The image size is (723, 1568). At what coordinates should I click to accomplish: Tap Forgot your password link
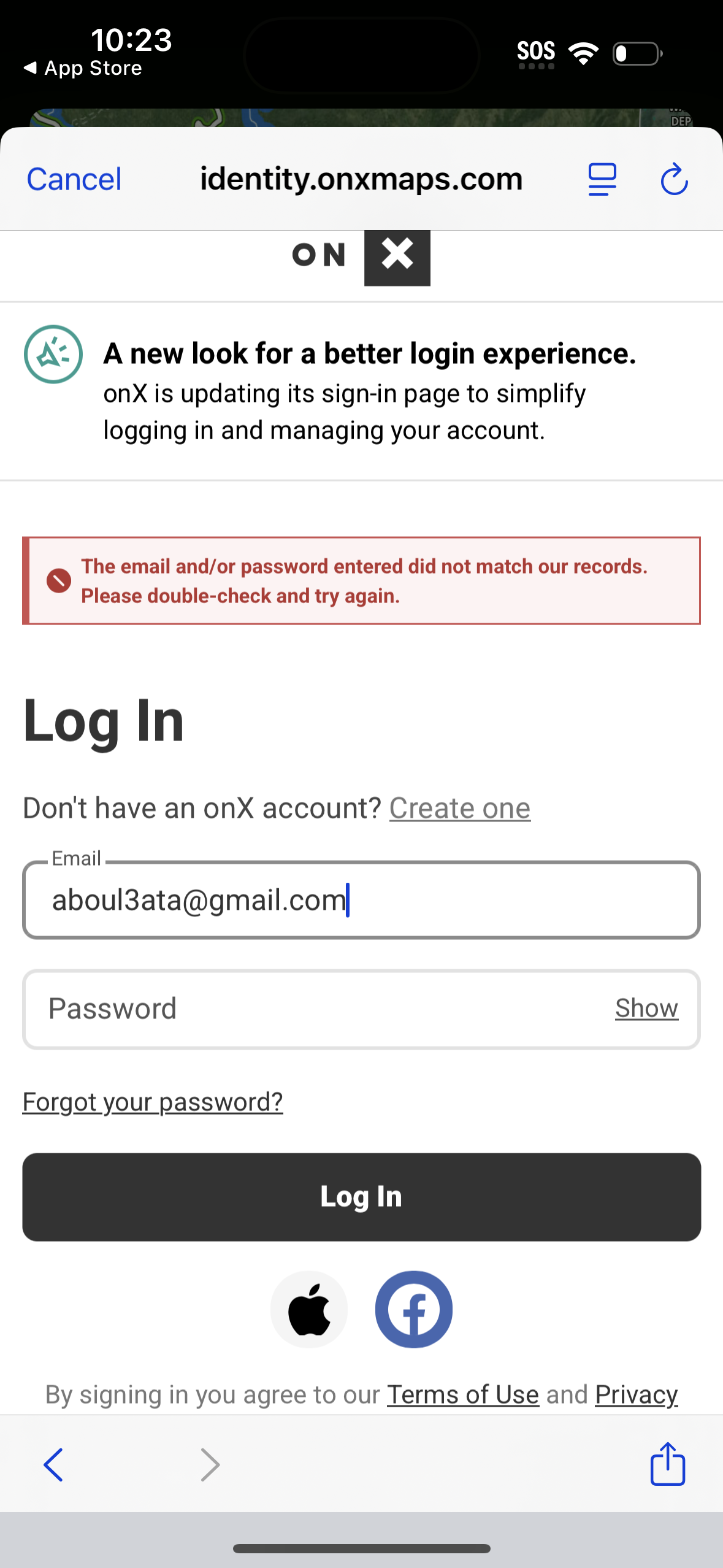(x=153, y=1102)
